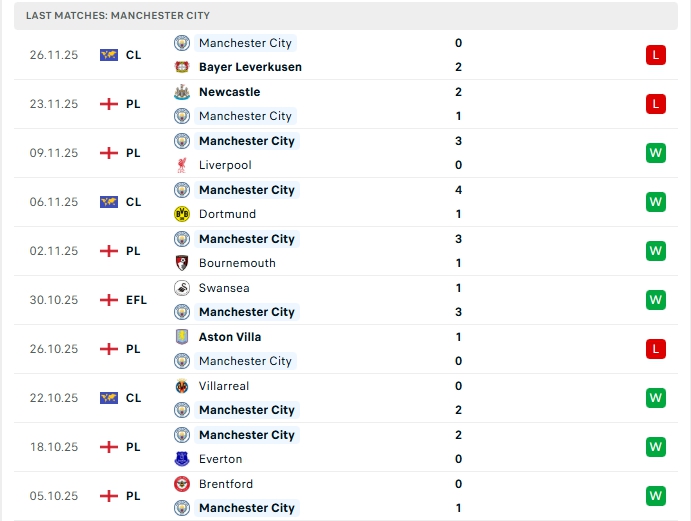The width and height of the screenshot is (691, 521).
Task: Click the Last Matches: Manchester City header
Action: click(x=118, y=16)
